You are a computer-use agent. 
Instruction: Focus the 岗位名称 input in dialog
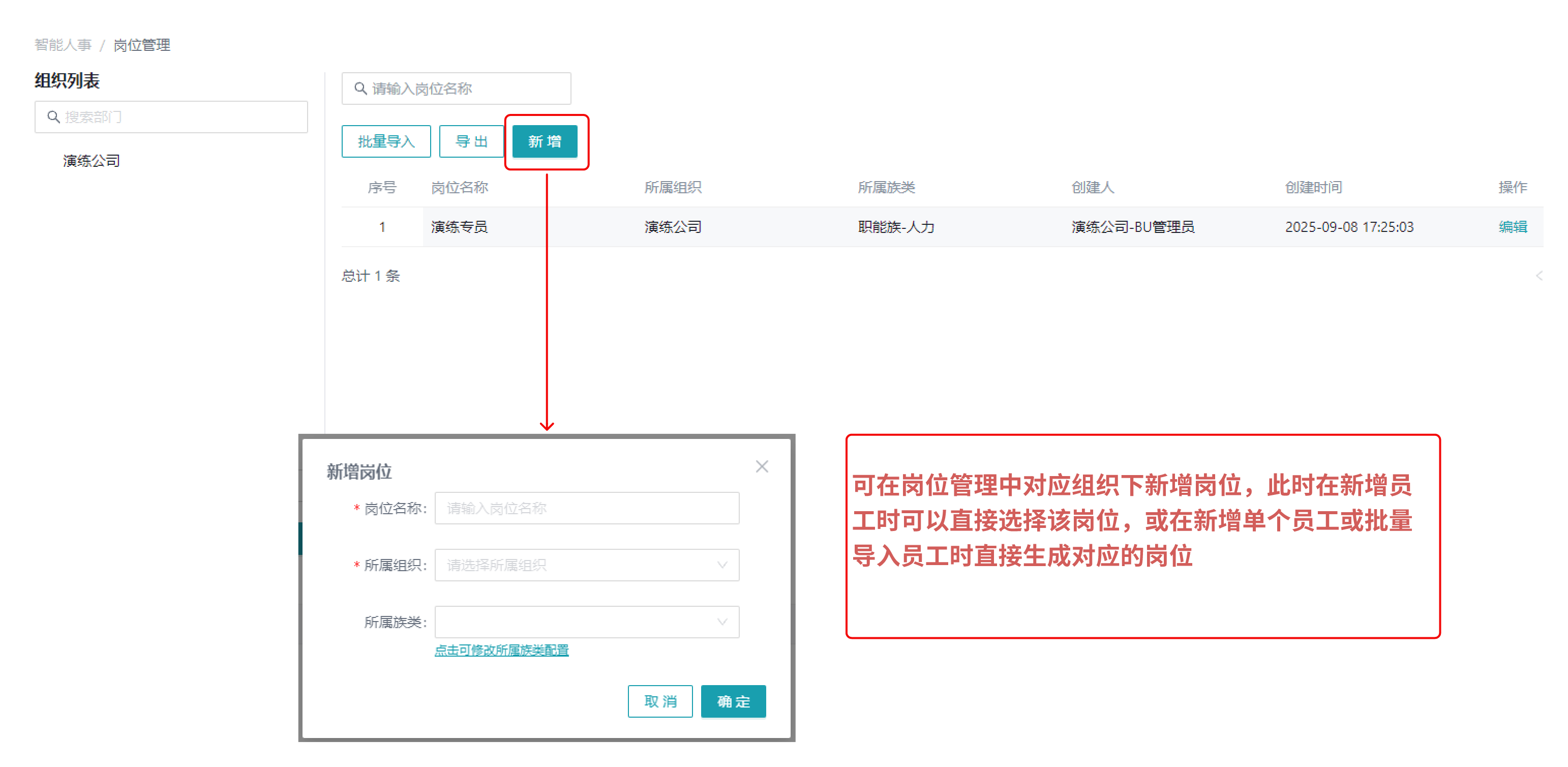(586, 508)
